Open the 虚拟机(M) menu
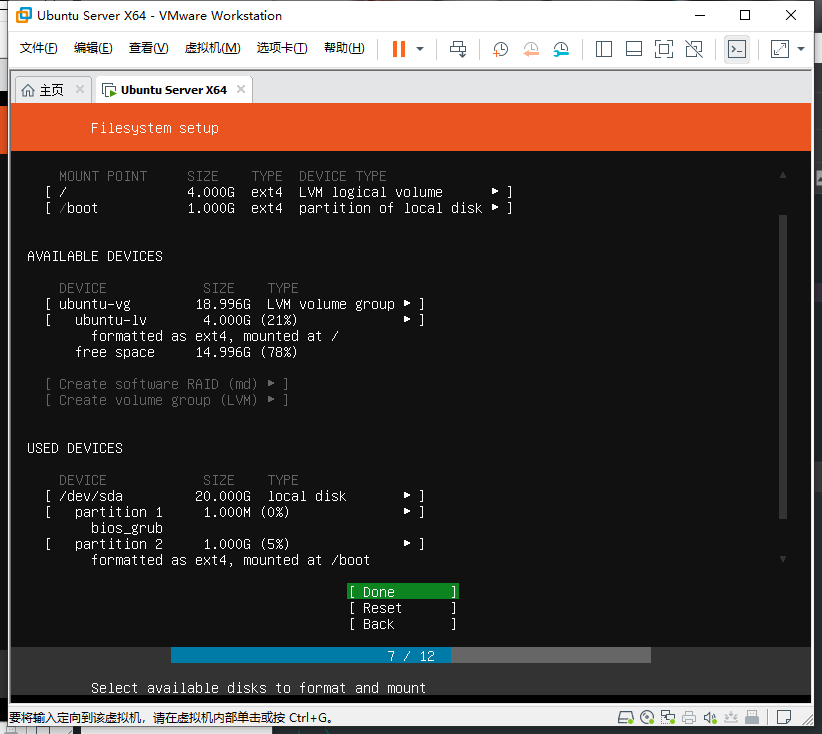822x734 pixels. click(x=212, y=48)
